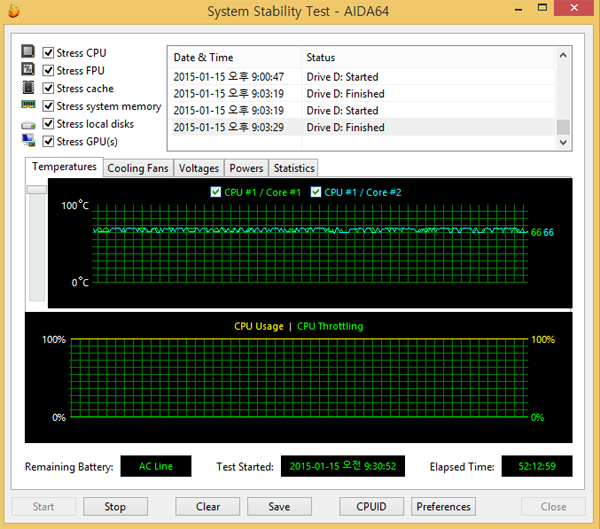Click the Elapsed Time value 52:12:59
Viewport: 600px width, 529px height.
coord(537,466)
